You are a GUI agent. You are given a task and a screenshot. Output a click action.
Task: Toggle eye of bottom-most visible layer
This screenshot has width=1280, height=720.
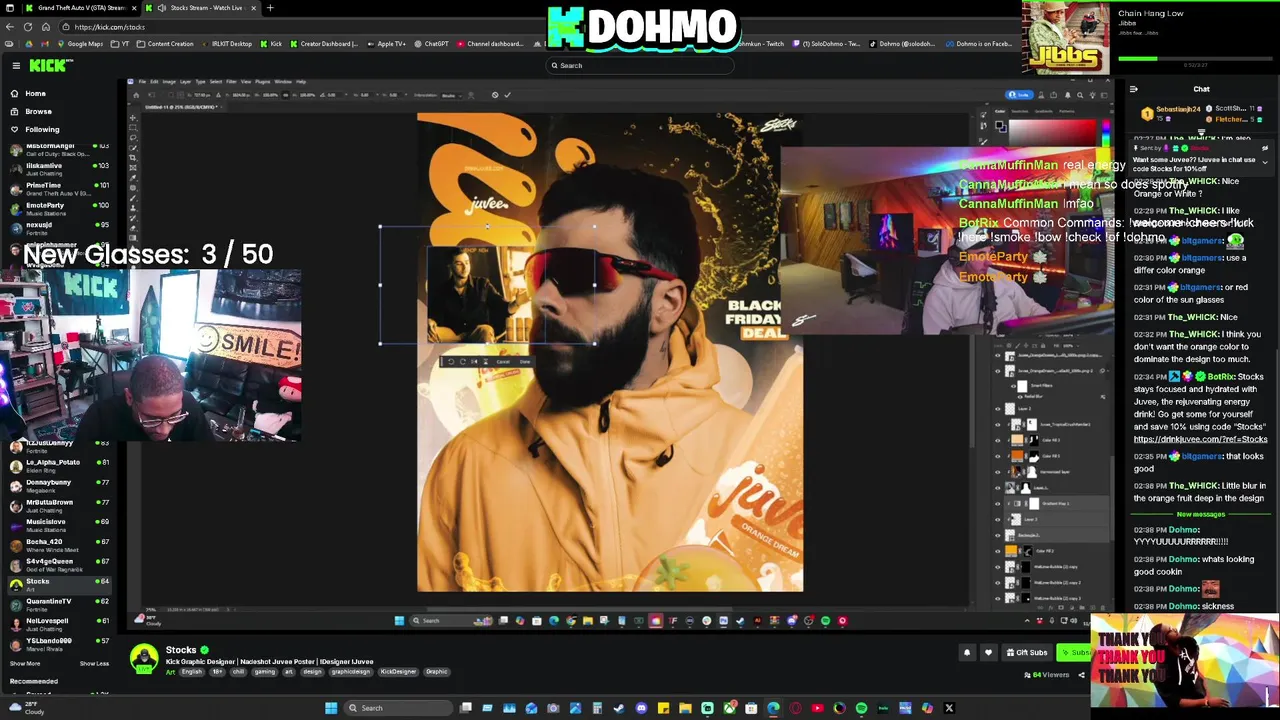click(x=997, y=597)
